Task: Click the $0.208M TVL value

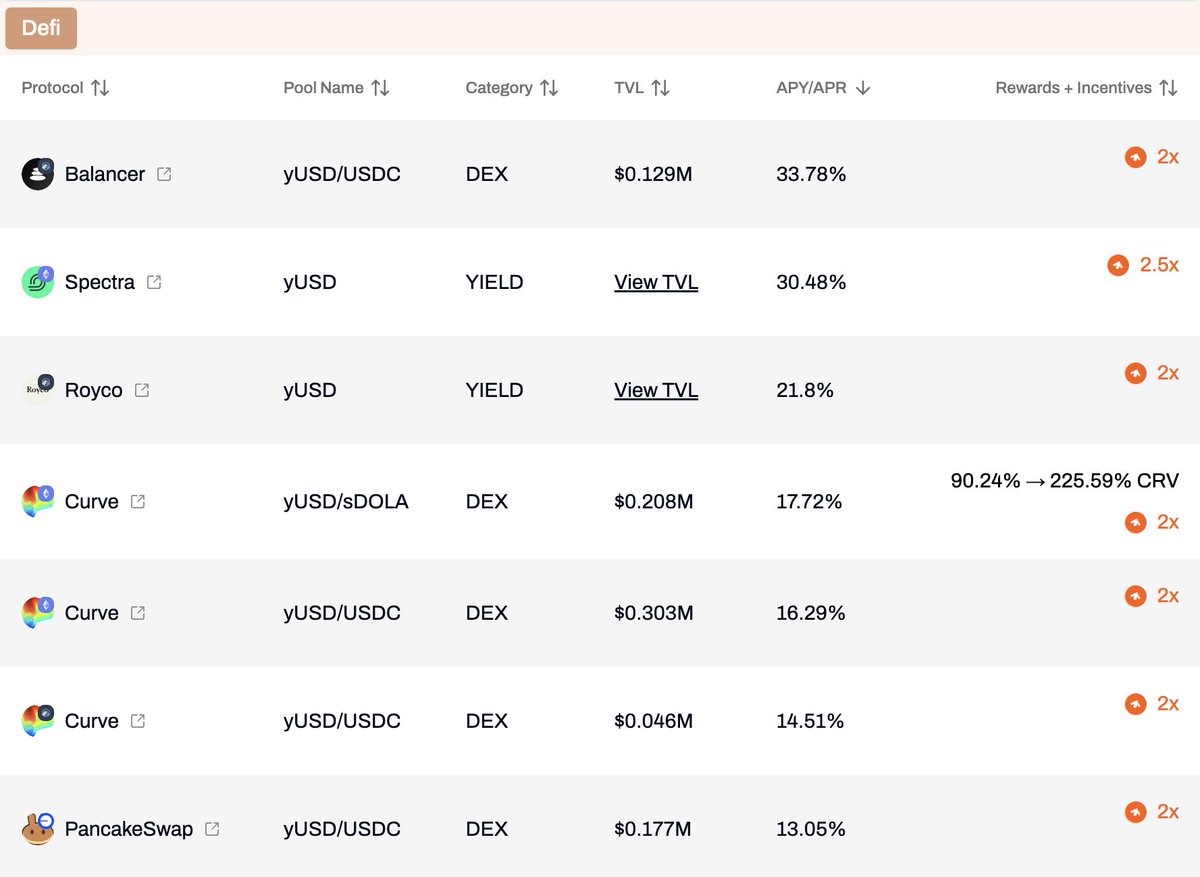Action: (x=654, y=501)
